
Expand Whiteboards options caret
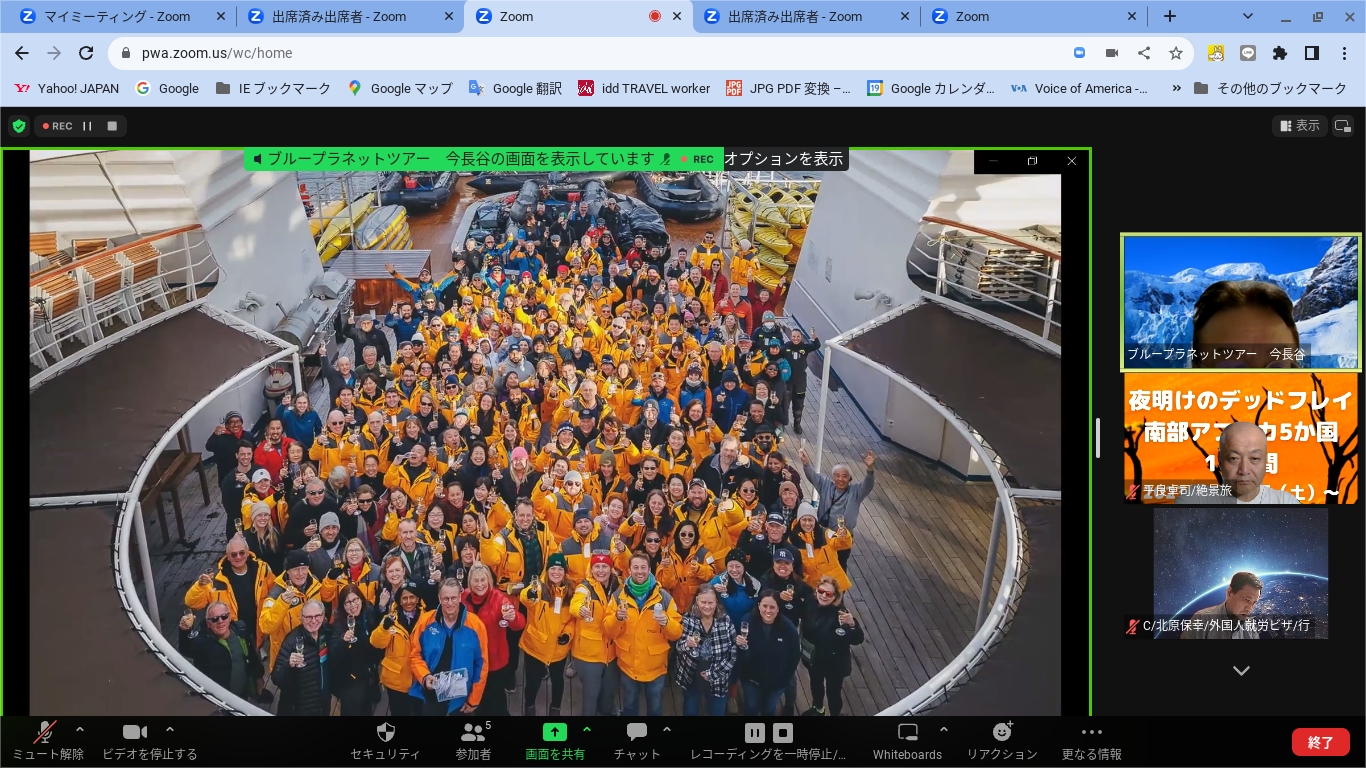pos(944,730)
